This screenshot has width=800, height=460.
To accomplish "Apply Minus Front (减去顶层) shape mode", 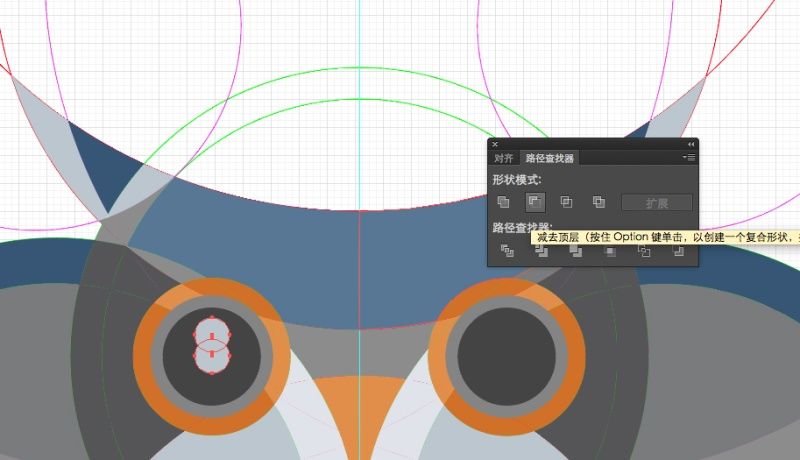I will pyautogui.click(x=535, y=202).
